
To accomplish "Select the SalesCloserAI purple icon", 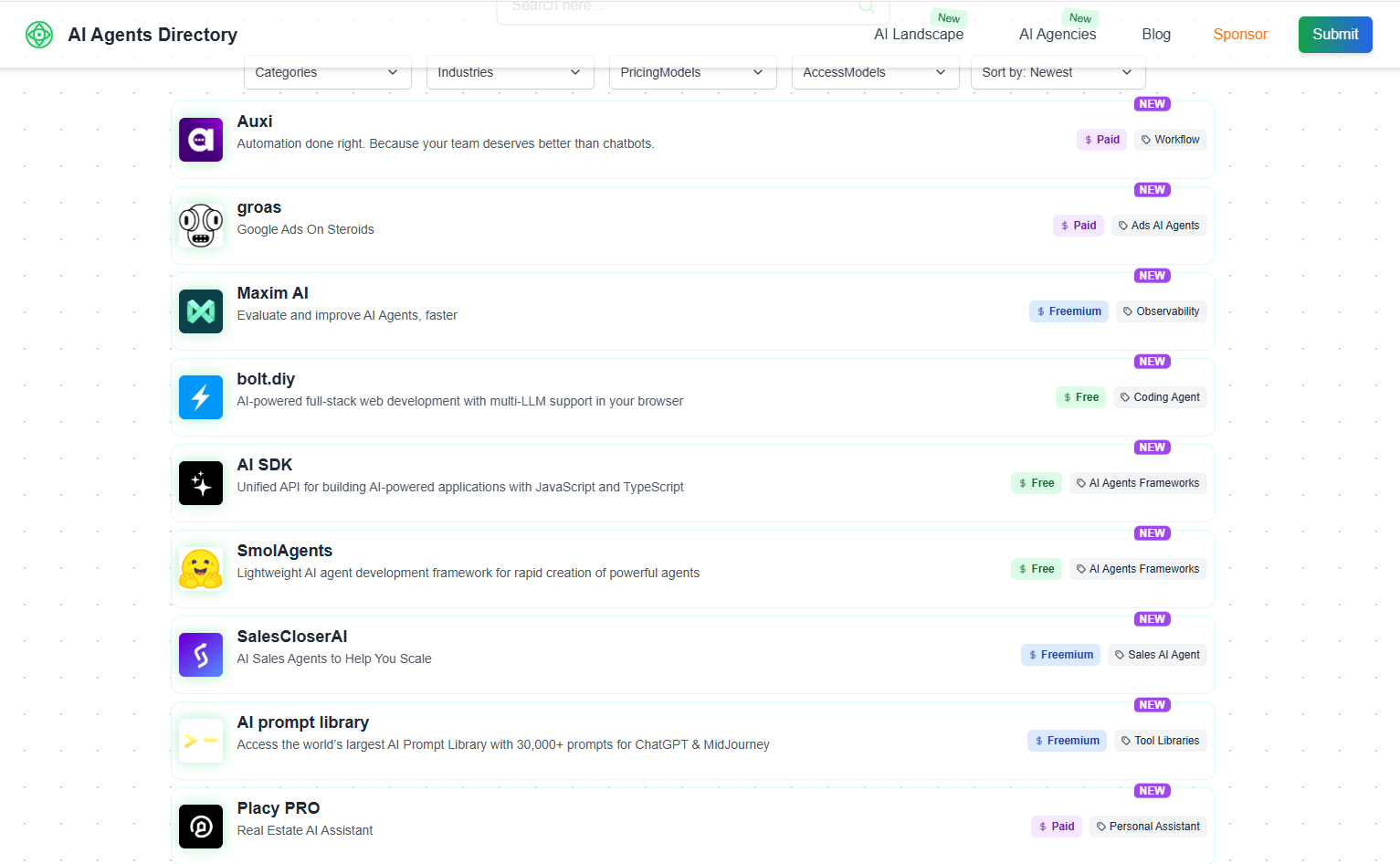I will 201,655.
